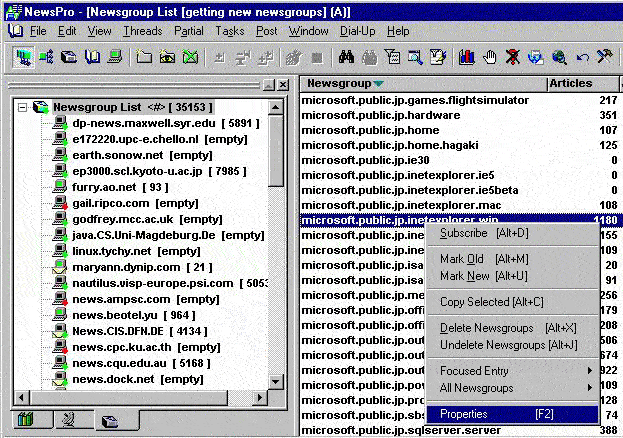Select microsoft.public.jp.hardware newsgroup row
Viewport: 623px width, 438px height.
point(460,115)
